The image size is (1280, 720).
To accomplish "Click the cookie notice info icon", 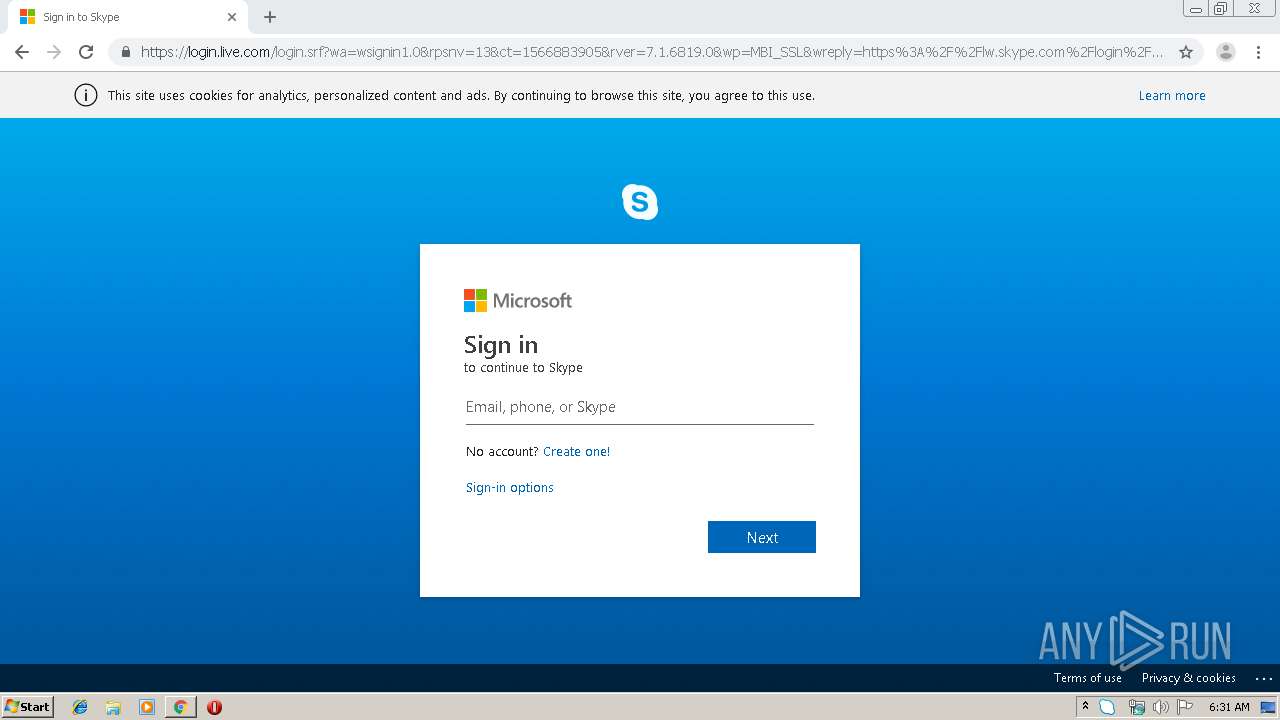I will point(86,95).
